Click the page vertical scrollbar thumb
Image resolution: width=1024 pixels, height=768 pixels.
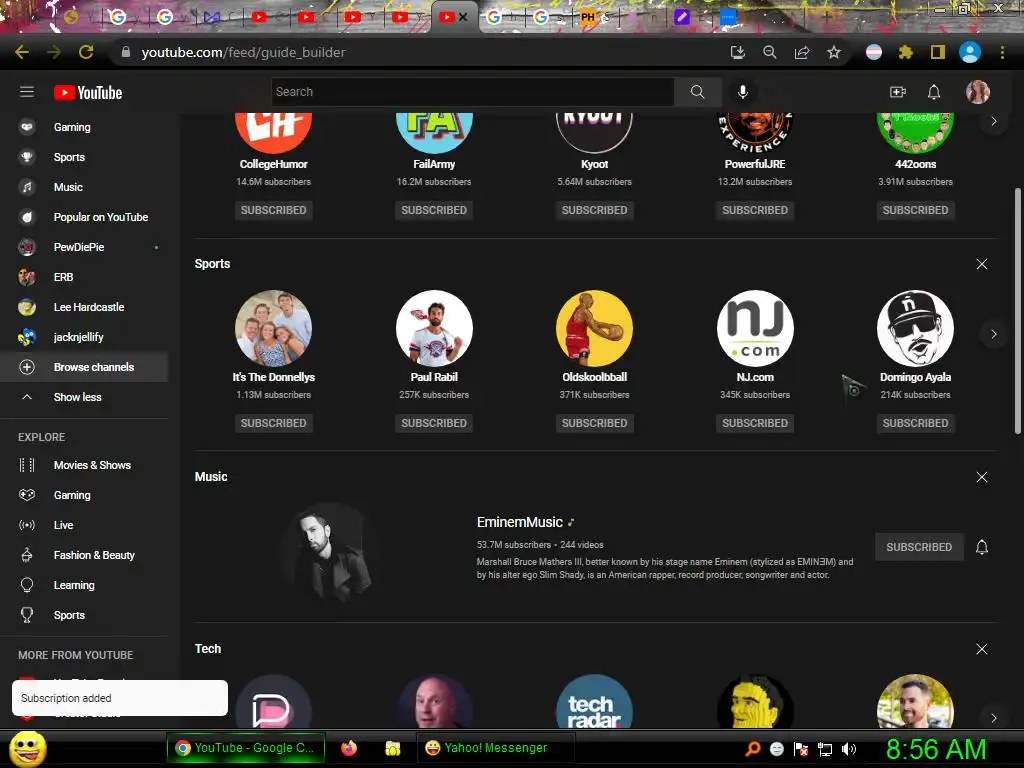click(x=1017, y=310)
